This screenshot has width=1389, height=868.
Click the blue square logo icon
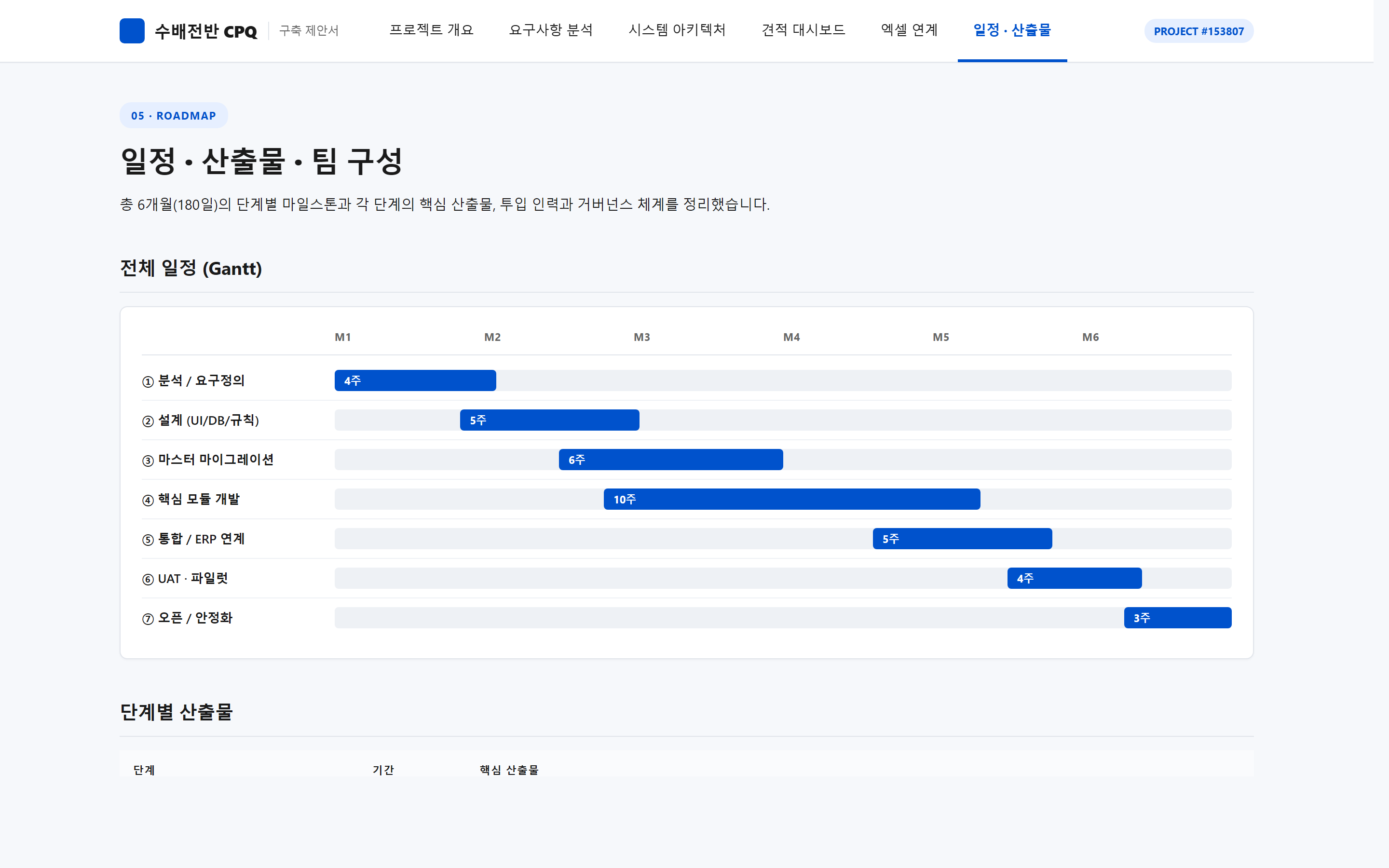click(132, 31)
